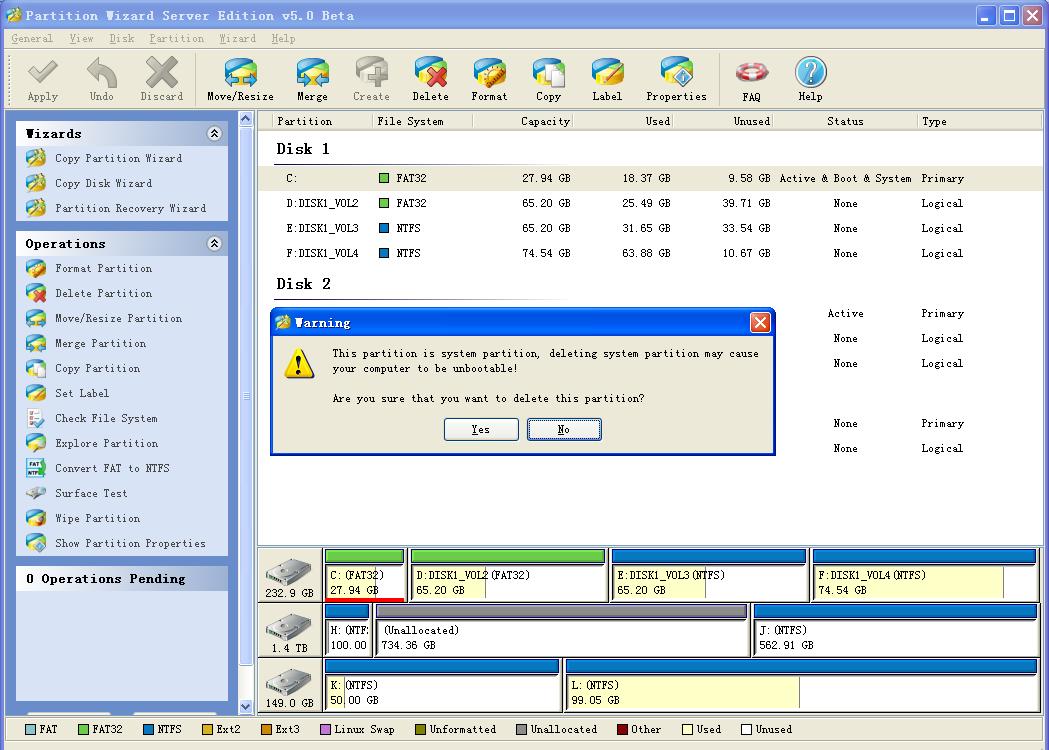1049x750 pixels.
Task: Choose Wipe Partition operation
Action: tap(97, 518)
